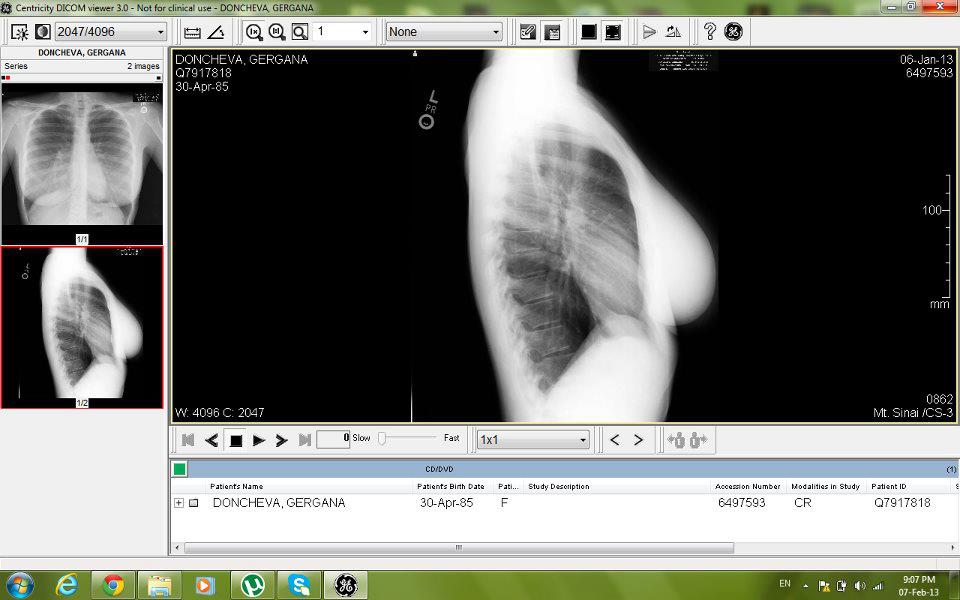
Task: Open the None filter dropdown
Action: [444, 32]
